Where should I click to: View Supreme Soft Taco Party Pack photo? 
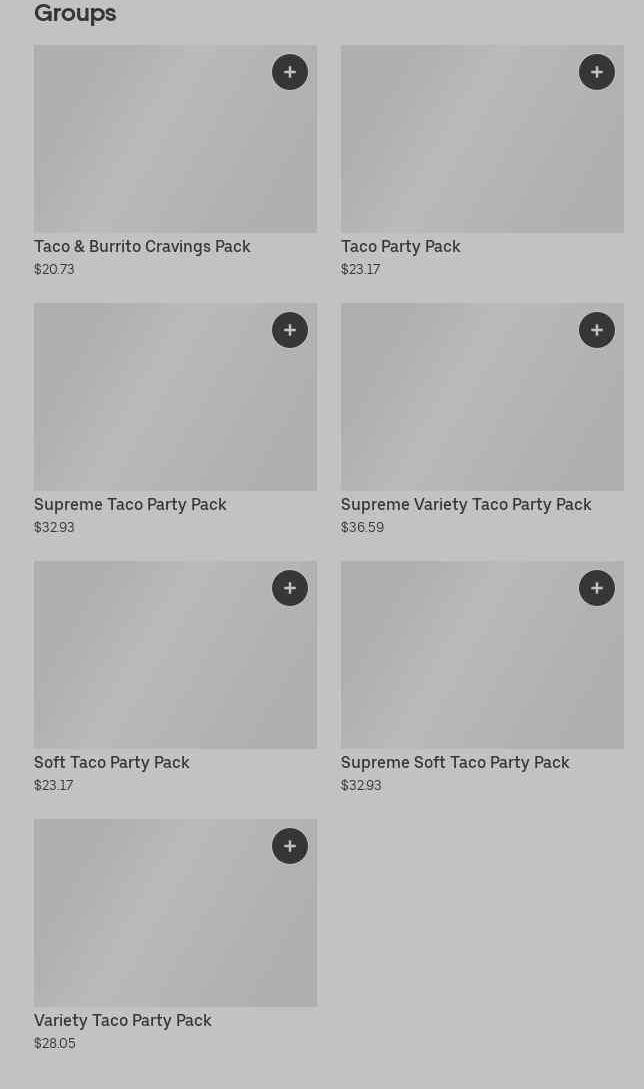coord(460,665)
